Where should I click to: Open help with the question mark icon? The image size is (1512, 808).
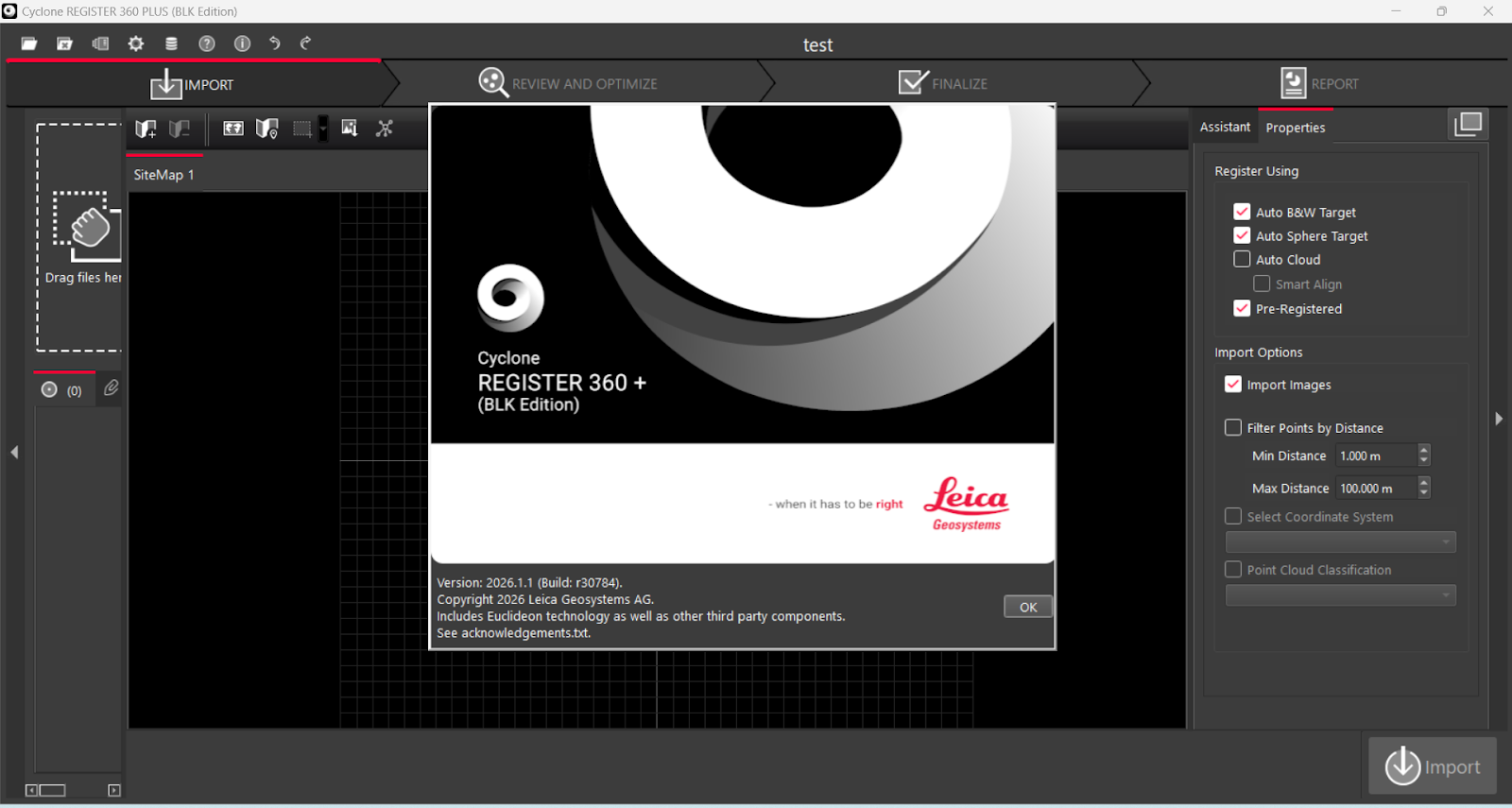pos(207,43)
